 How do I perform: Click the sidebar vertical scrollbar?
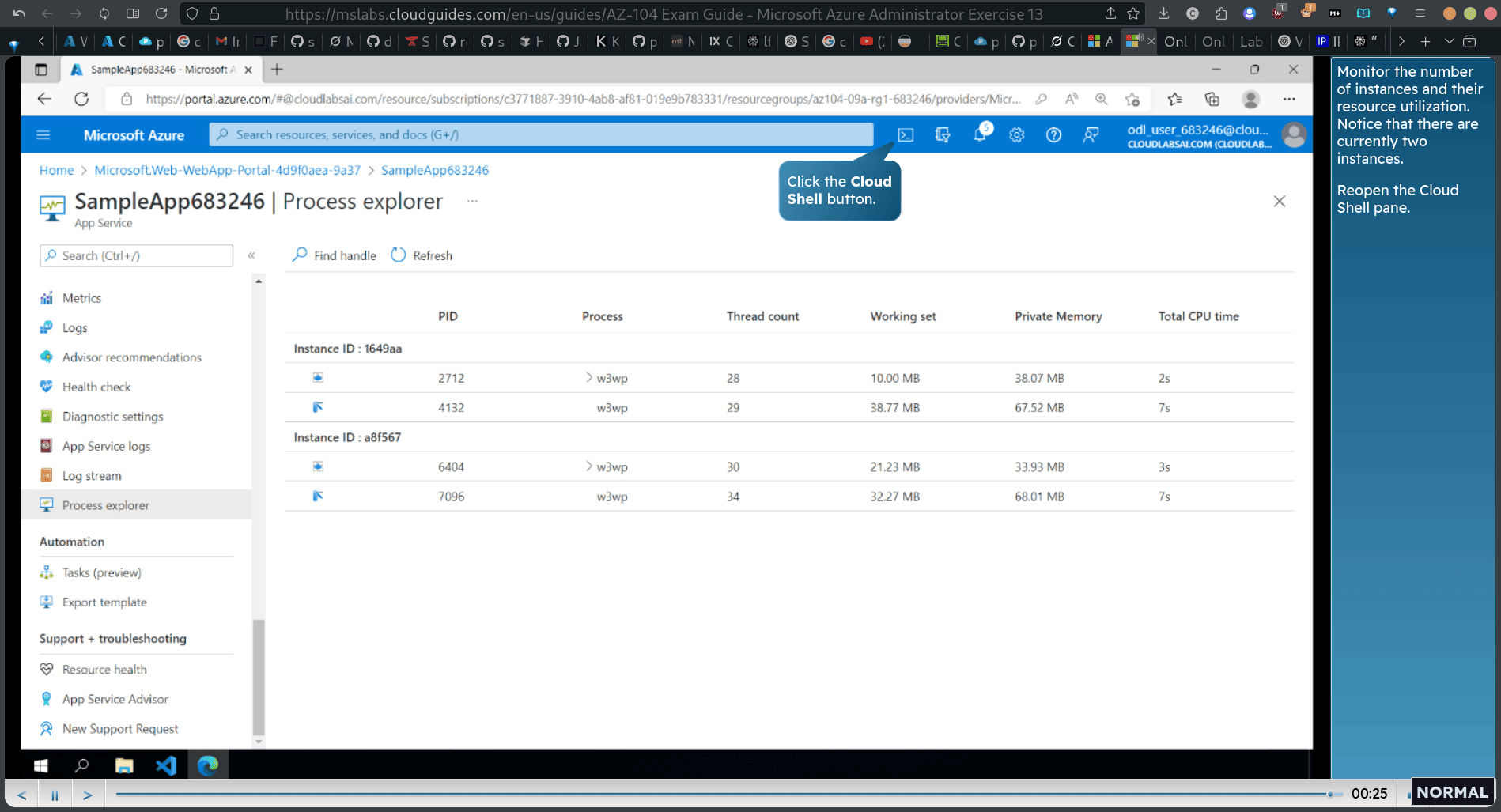tap(259, 678)
